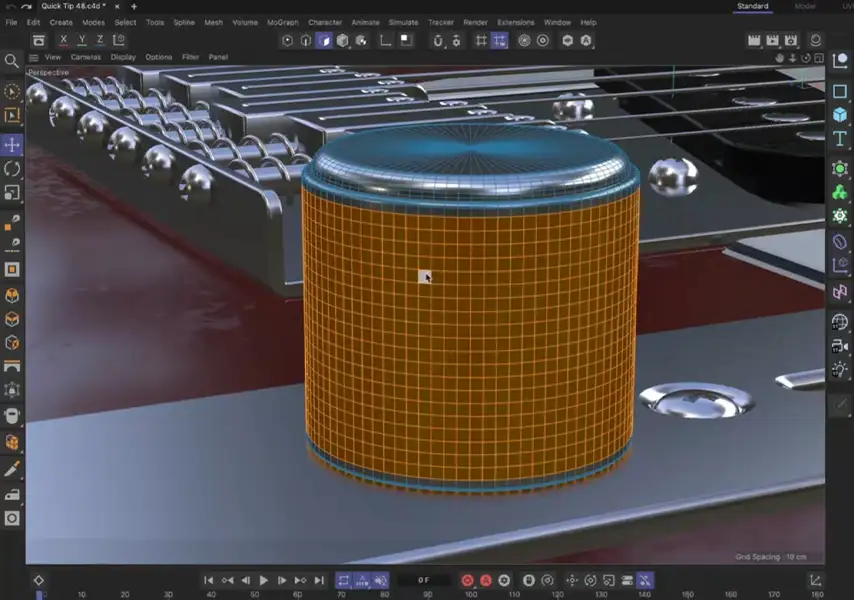Click the current frame field showing 0 F

(424, 580)
